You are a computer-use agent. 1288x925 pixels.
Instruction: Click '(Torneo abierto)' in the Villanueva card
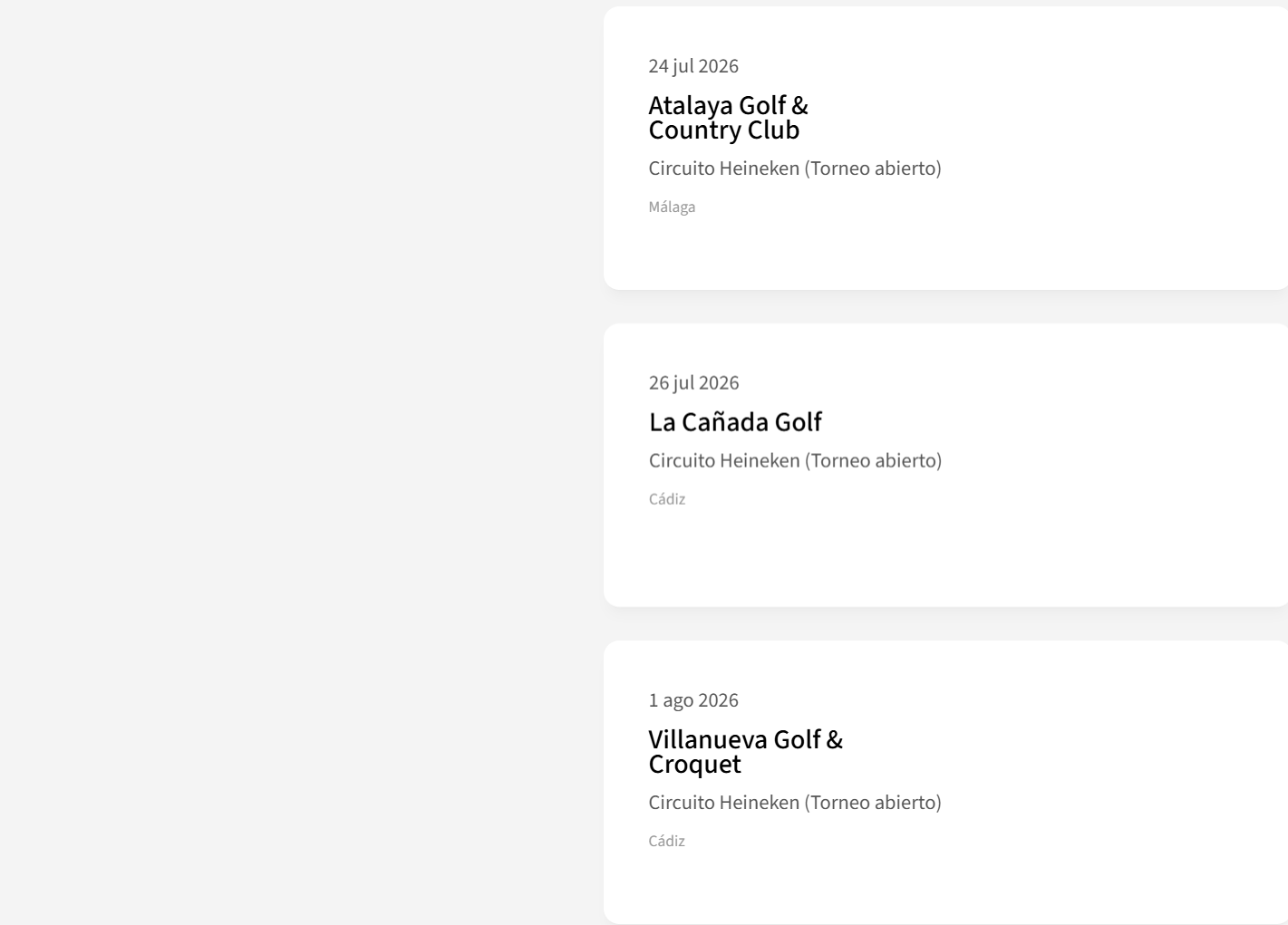(x=873, y=803)
